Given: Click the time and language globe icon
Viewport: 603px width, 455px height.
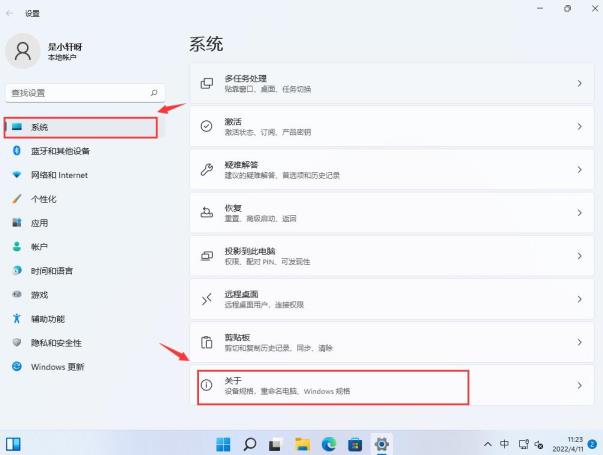Looking at the screenshot, I should point(17,270).
